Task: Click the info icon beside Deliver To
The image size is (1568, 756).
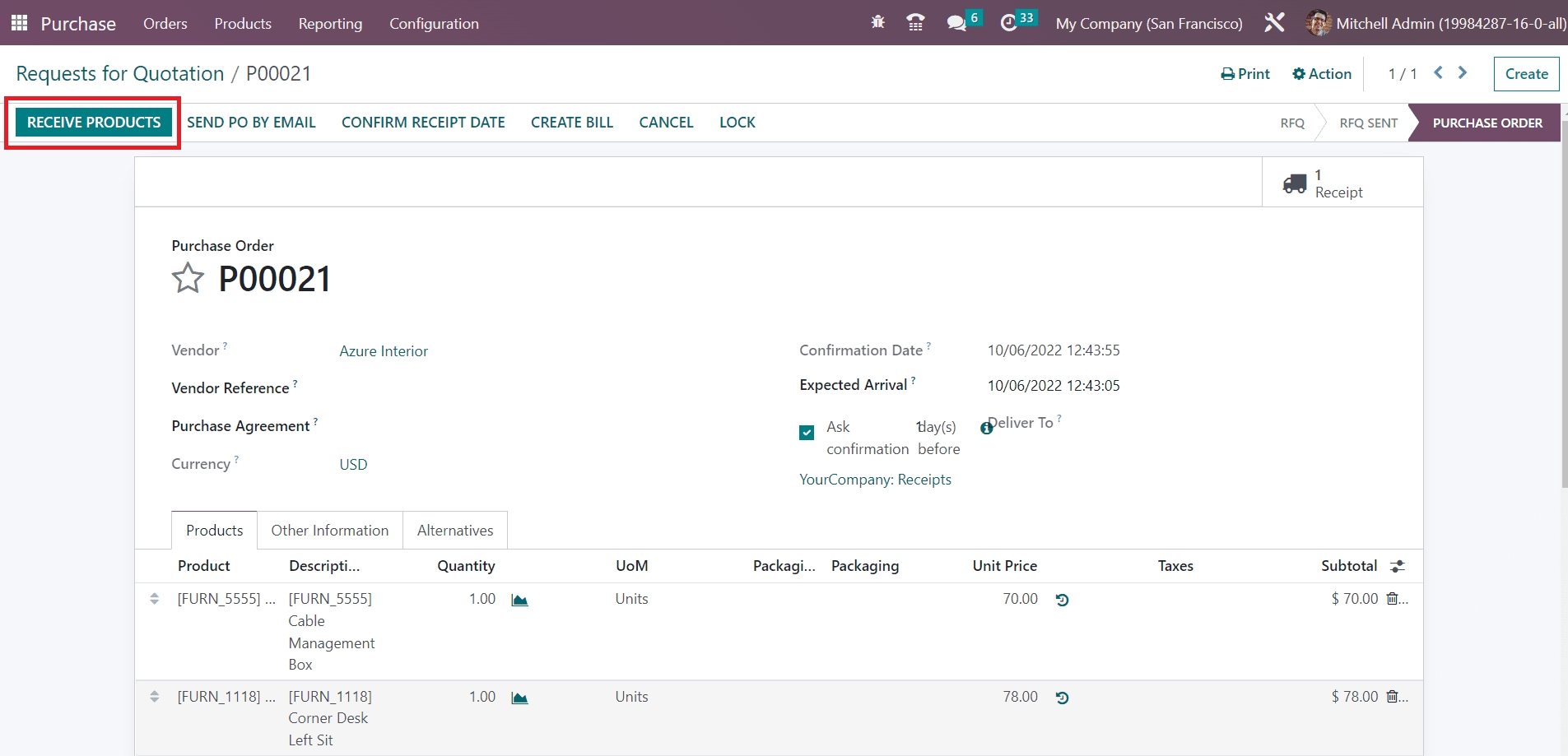Action: point(986,428)
